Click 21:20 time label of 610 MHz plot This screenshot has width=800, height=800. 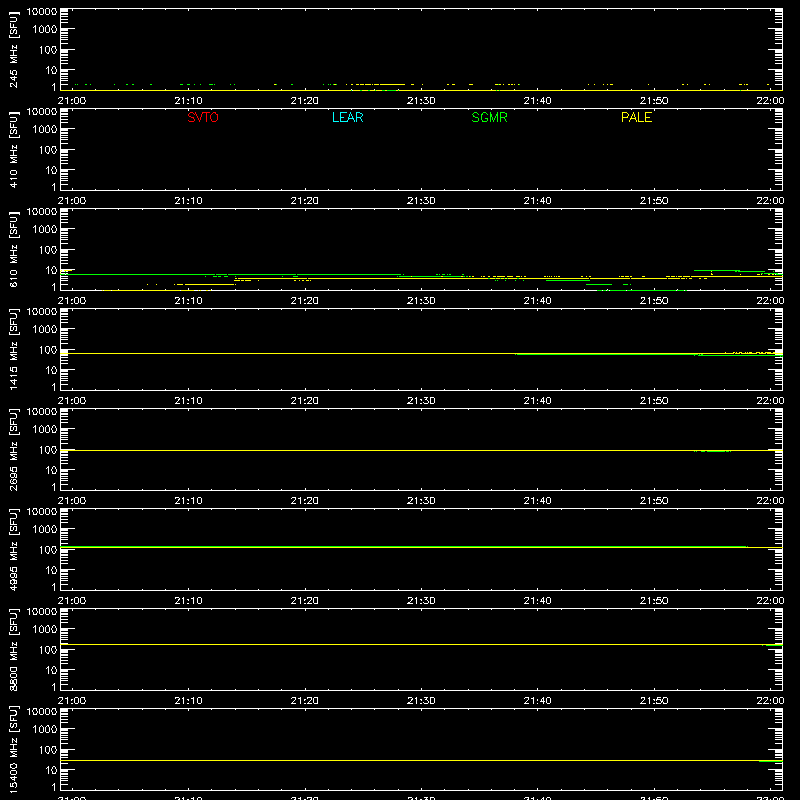pyautogui.click(x=305, y=301)
